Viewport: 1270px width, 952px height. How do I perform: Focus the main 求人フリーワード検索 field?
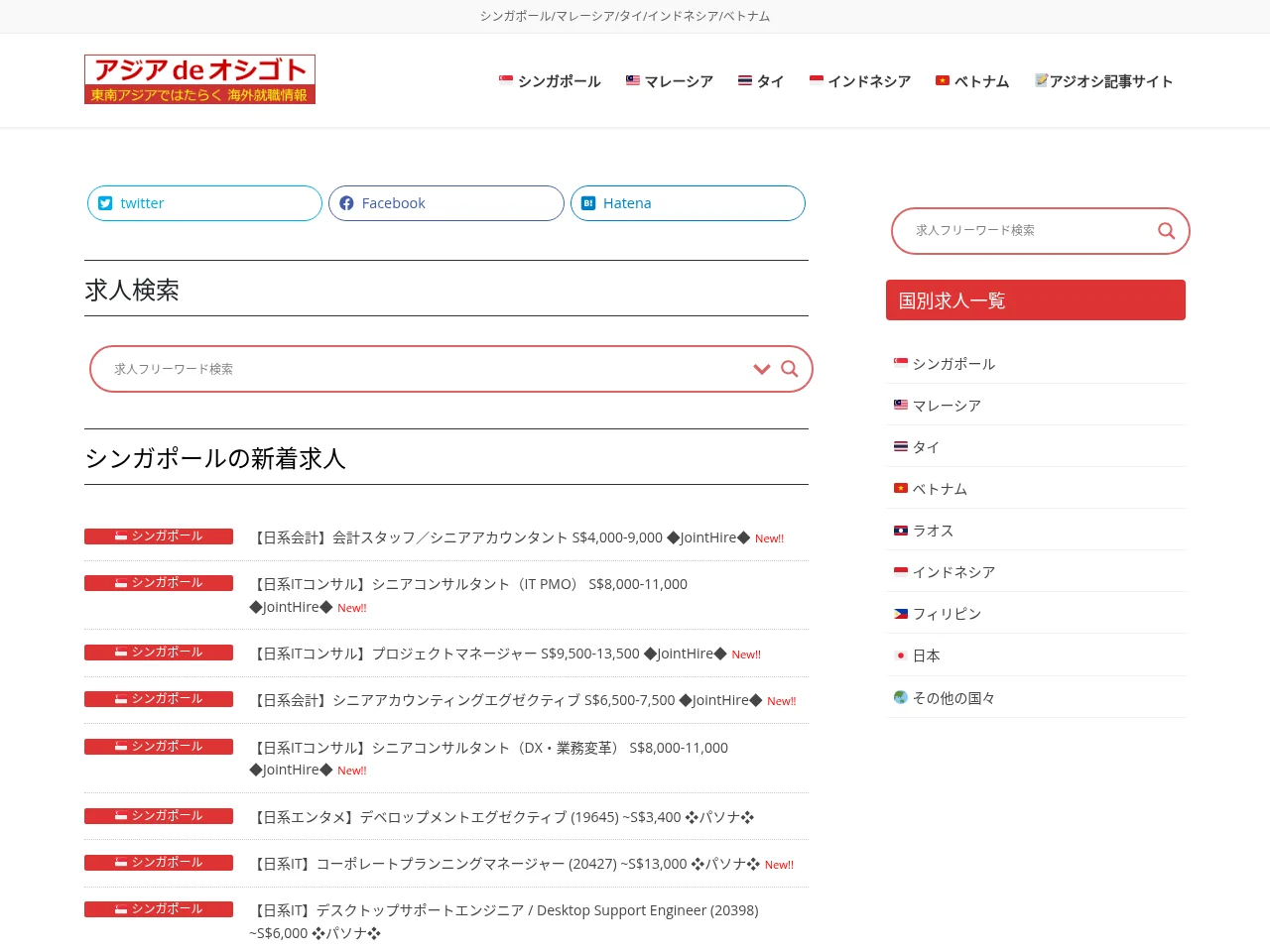(x=427, y=369)
